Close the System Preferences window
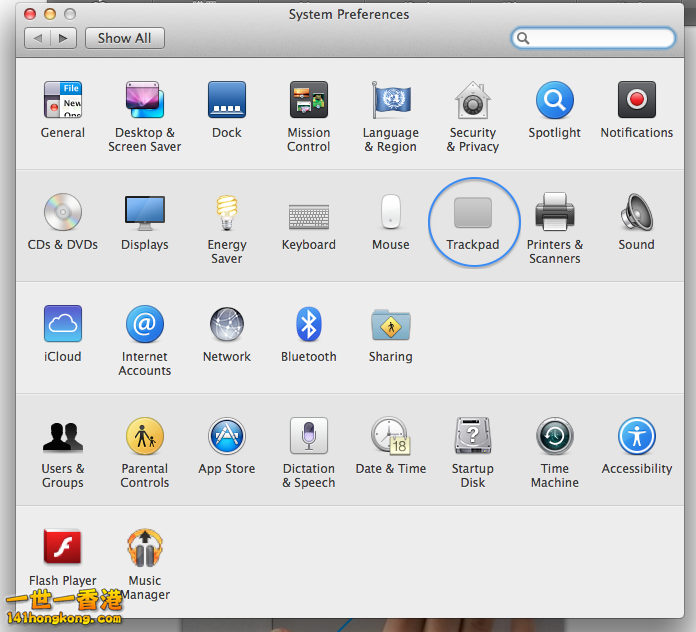The image size is (696, 632). coord(30,14)
